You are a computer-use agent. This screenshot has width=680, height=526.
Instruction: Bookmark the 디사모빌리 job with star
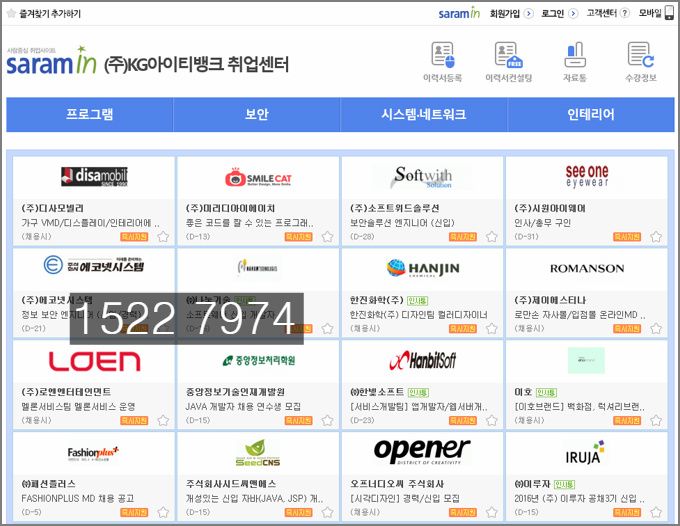[x=163, y=237]
